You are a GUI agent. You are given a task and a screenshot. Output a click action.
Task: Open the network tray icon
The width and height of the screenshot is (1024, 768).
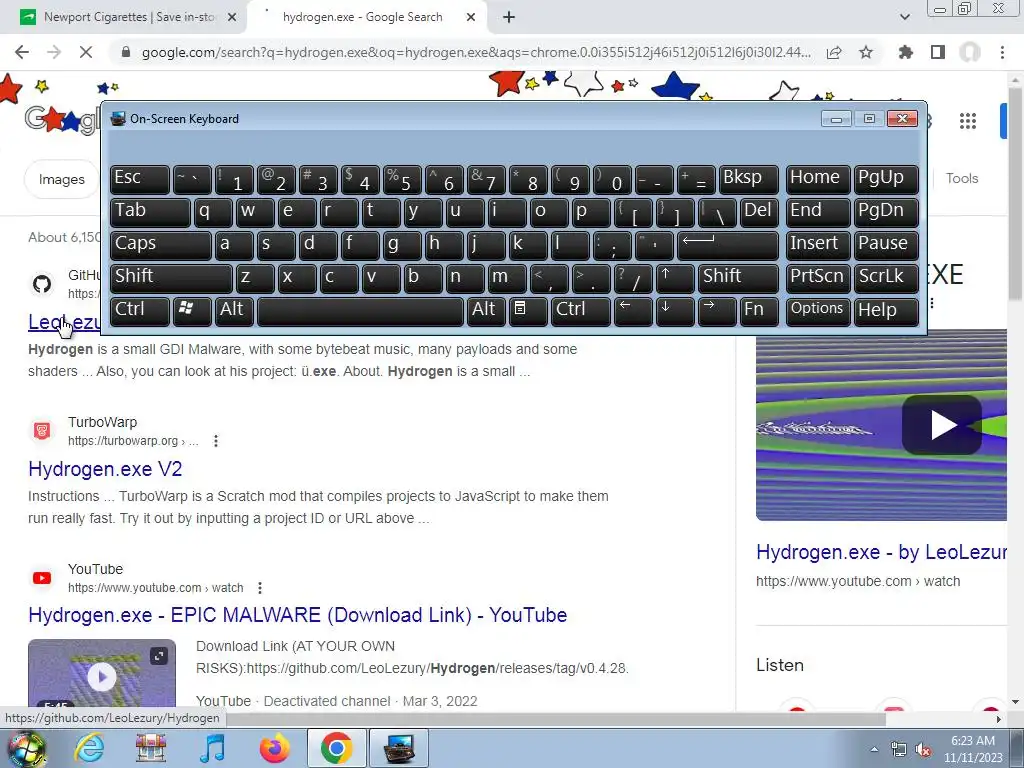click(899, 750)
